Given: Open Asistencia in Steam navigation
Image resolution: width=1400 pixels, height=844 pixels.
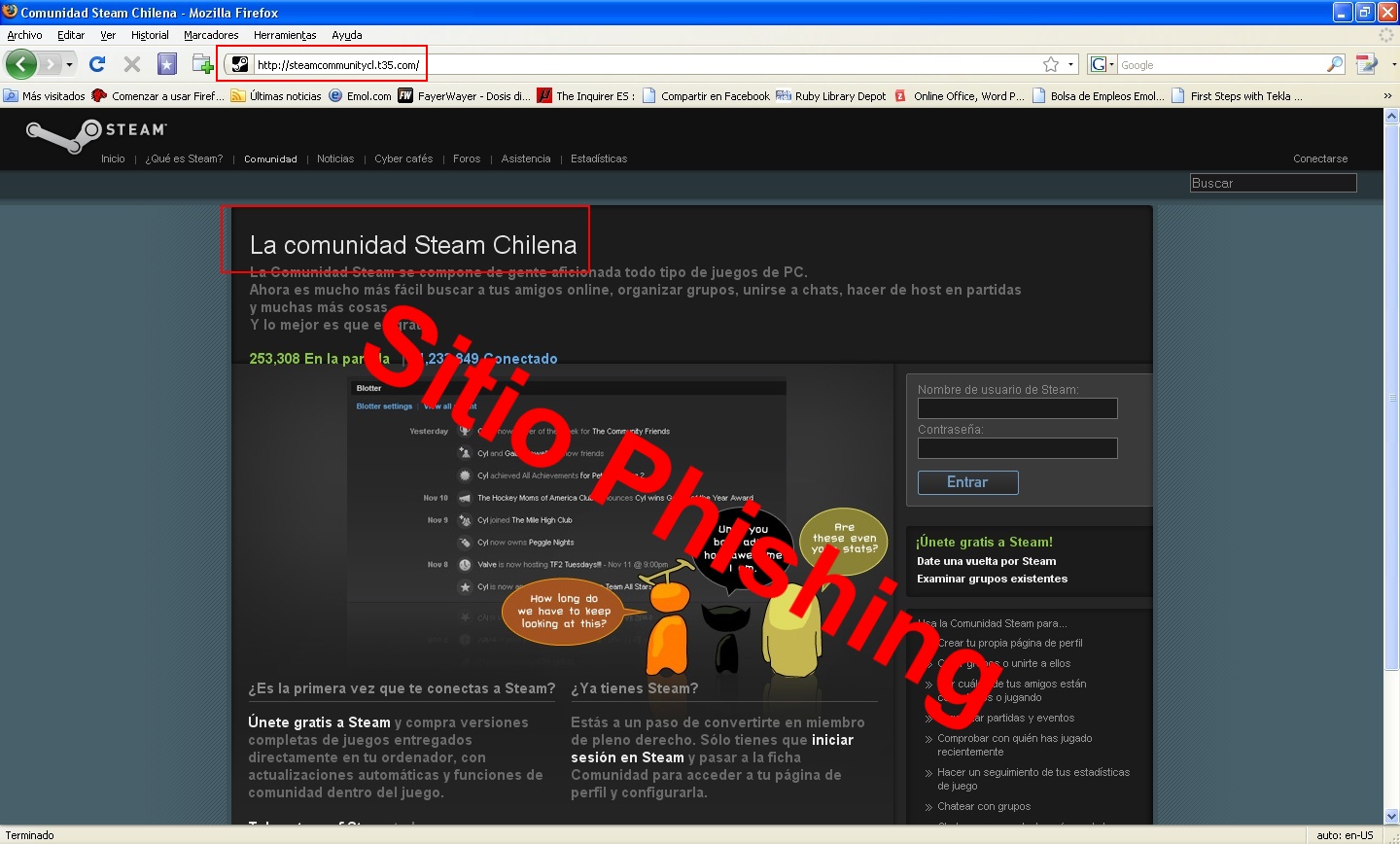Looking at the screenshot, I should tap(526, 158).
